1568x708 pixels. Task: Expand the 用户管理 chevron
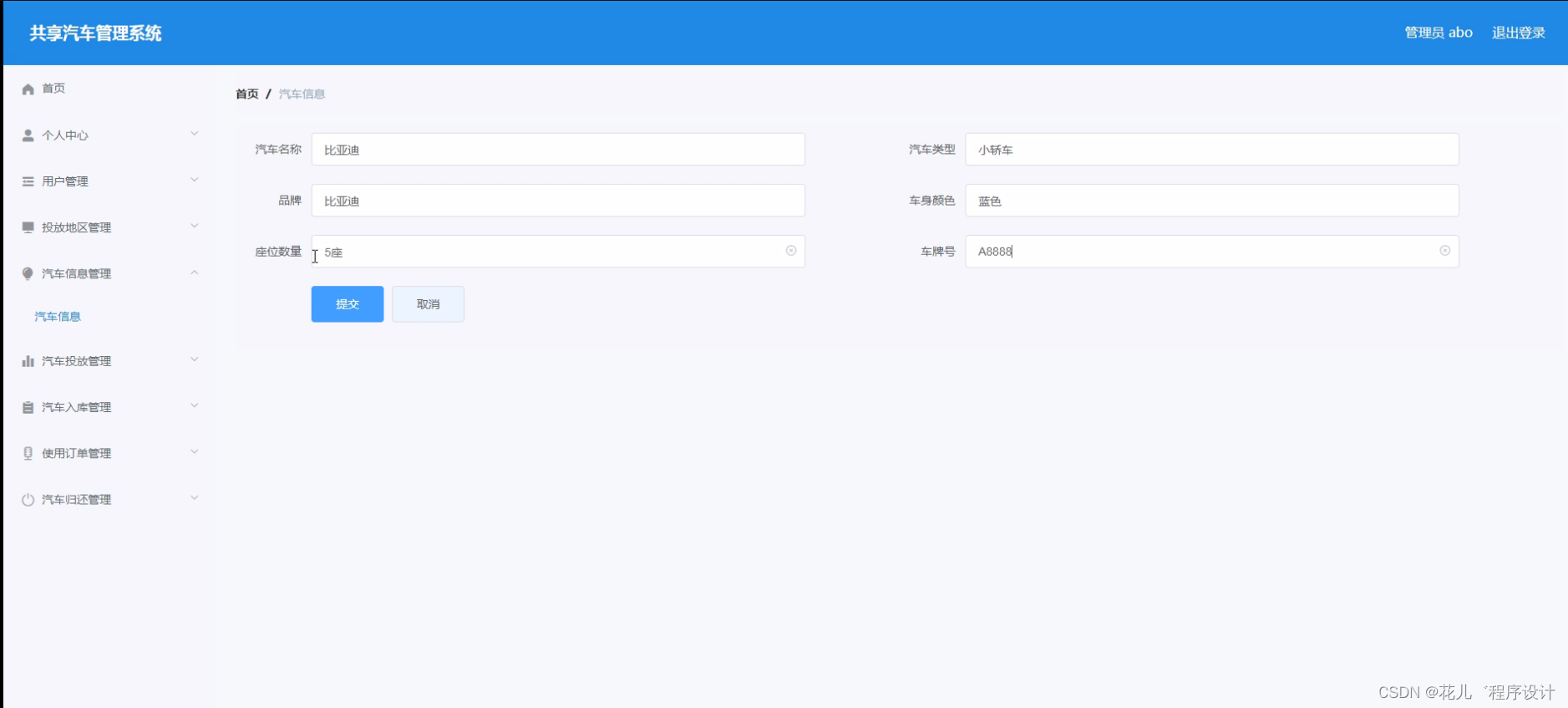195,180
